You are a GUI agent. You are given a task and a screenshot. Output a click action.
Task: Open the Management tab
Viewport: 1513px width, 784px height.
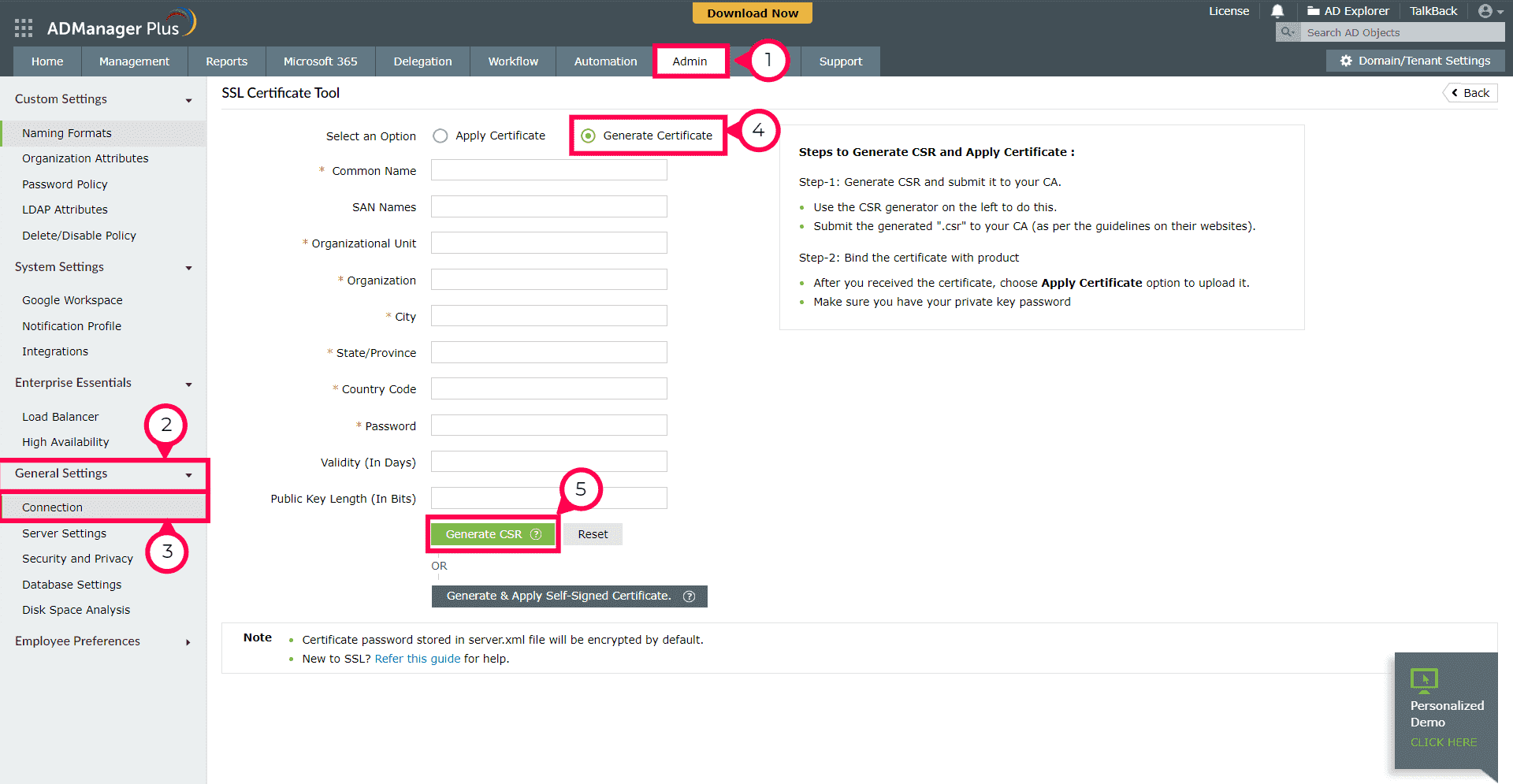coord(134,61)
